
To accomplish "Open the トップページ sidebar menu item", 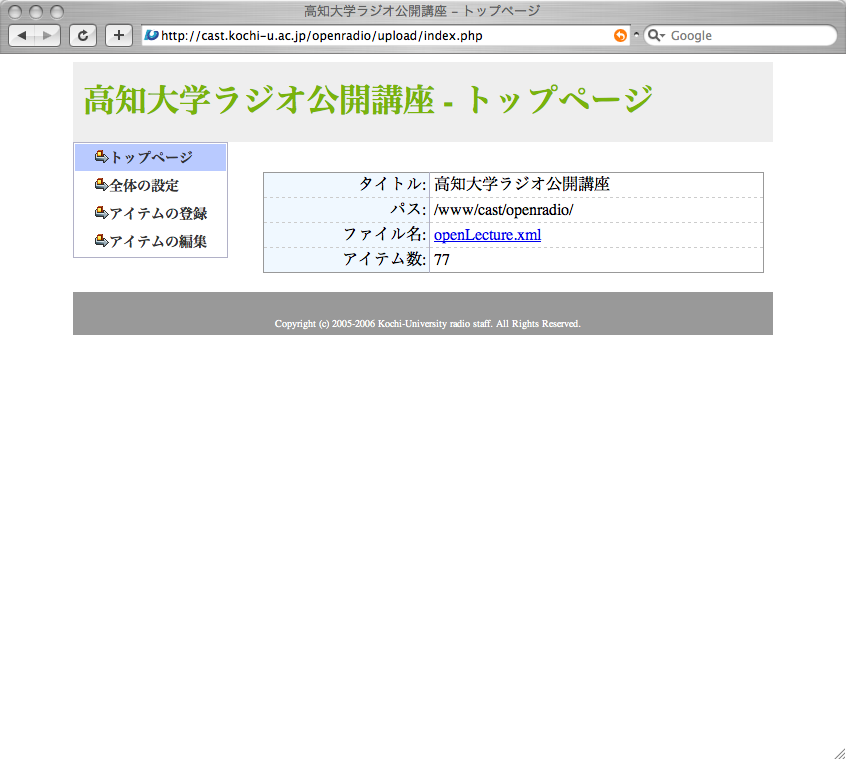I will tap(151, 158).
